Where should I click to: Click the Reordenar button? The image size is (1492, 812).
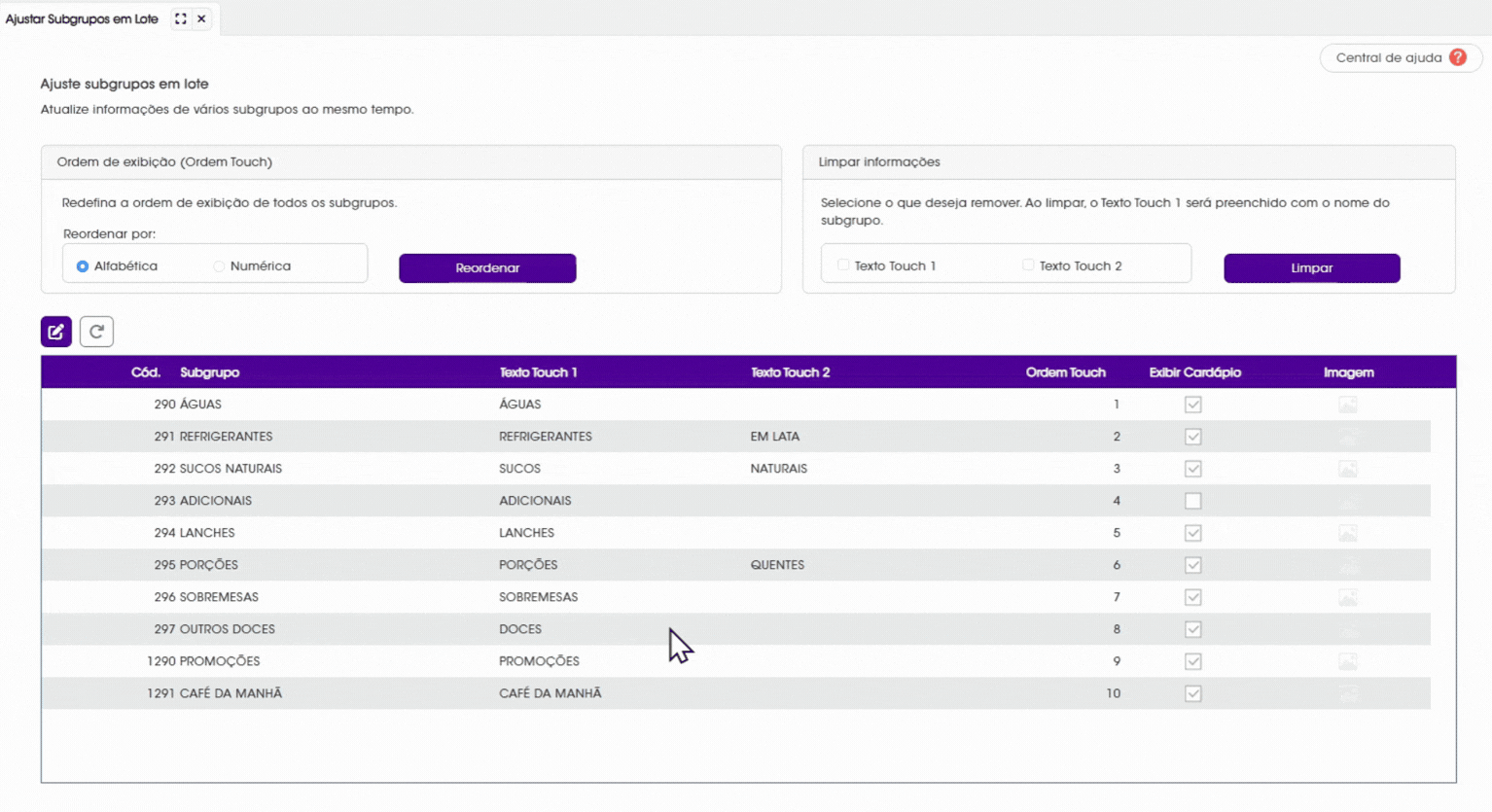487,268
